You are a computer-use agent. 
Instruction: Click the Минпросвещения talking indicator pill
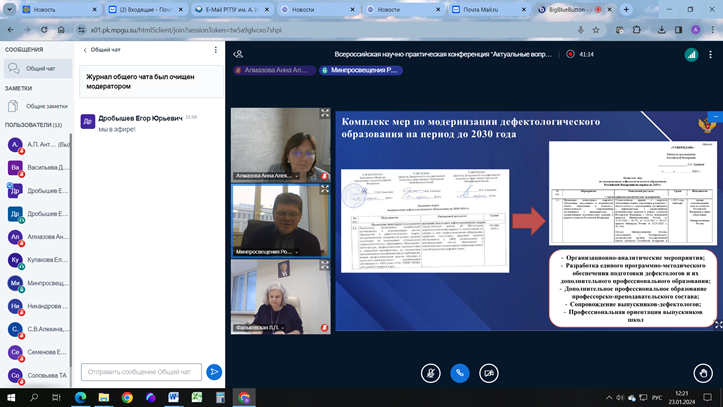point(361,71)
